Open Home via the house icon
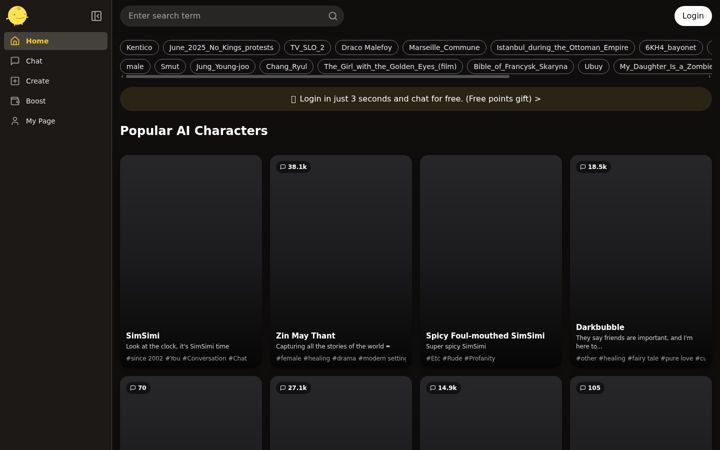 (x=15, y=41)
